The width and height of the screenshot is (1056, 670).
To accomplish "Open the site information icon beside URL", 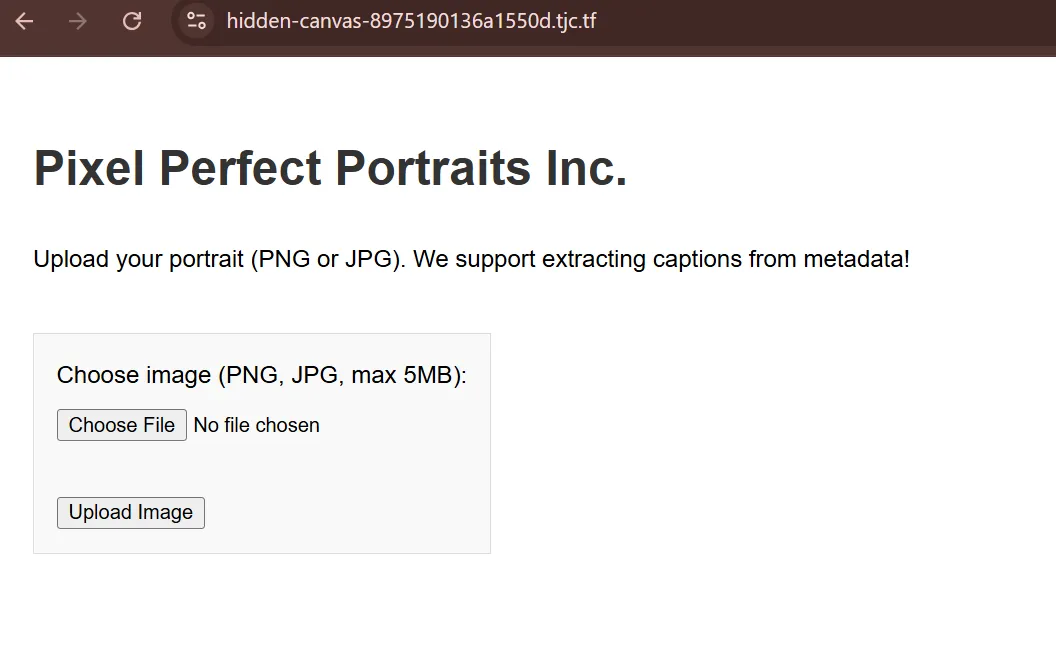I will (196, 21).
